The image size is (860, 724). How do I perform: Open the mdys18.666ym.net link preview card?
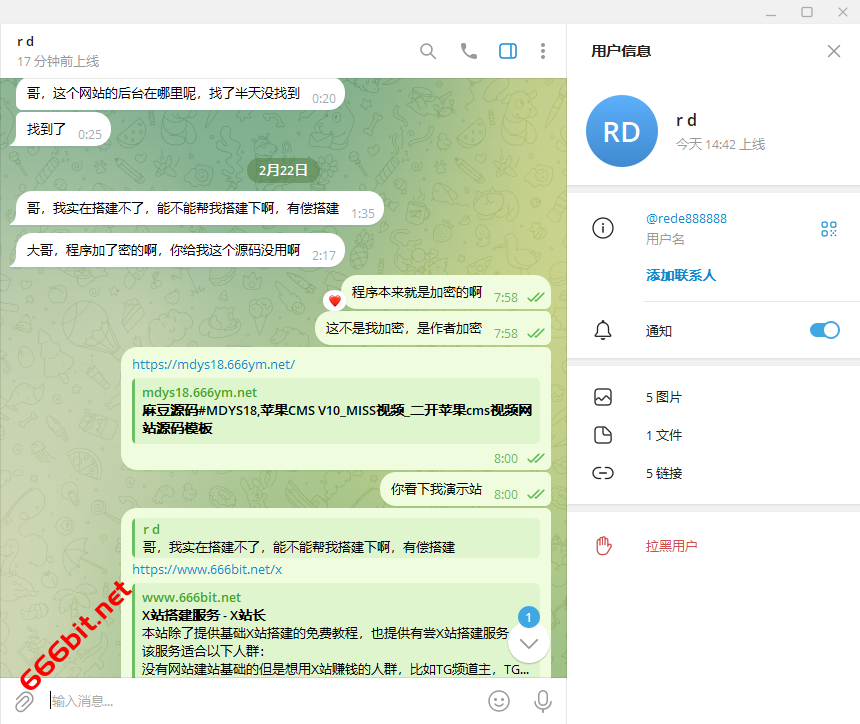click(x=336, y=411)
